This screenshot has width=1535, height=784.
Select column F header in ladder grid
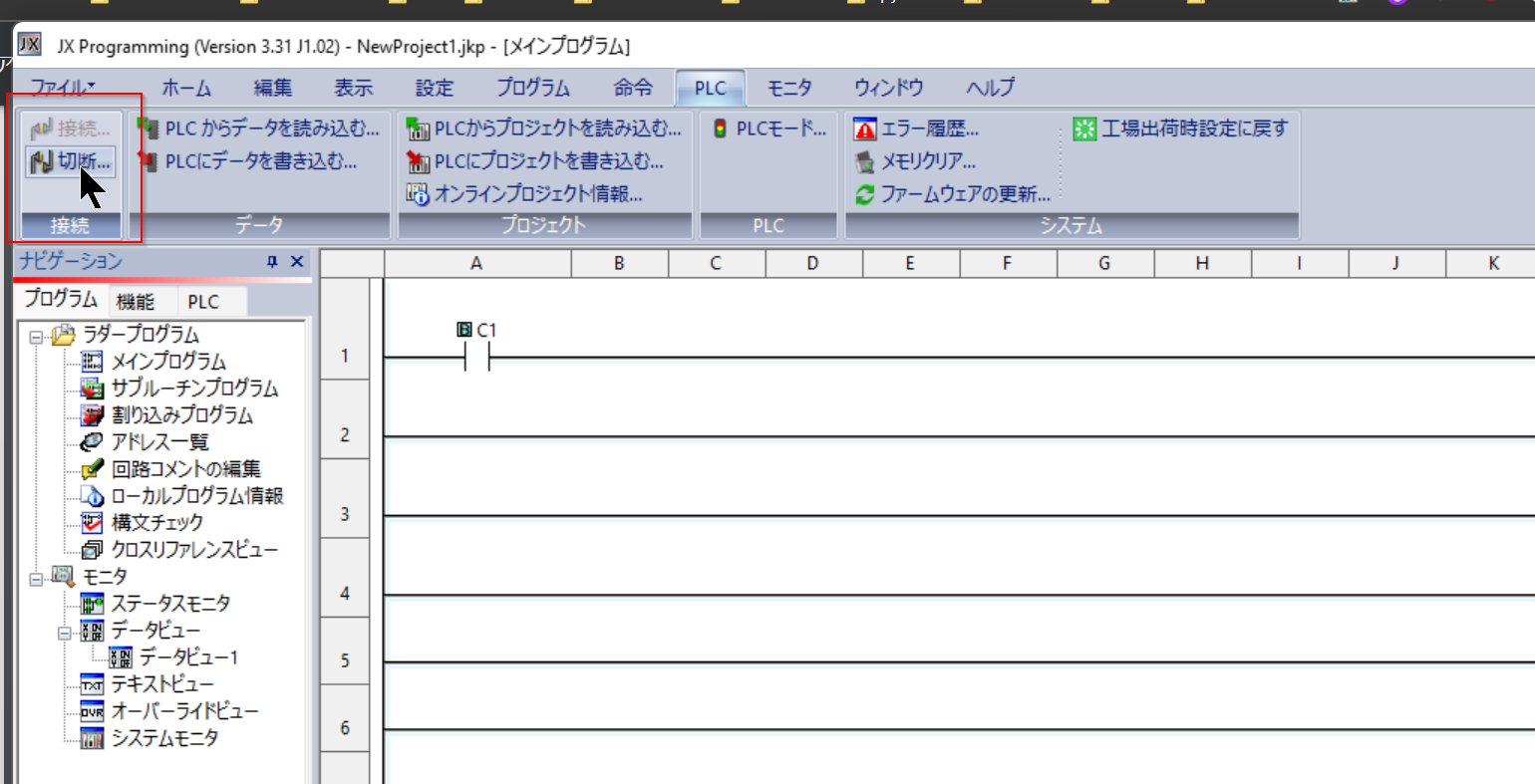click(x=1007, y=263)
